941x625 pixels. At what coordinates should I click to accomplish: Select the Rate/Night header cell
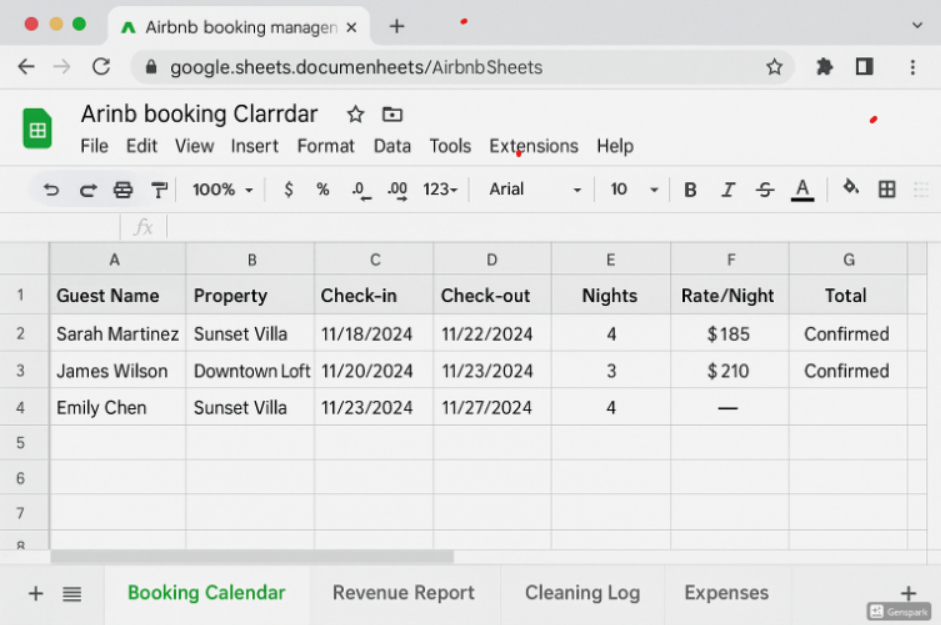coord(729,295)
